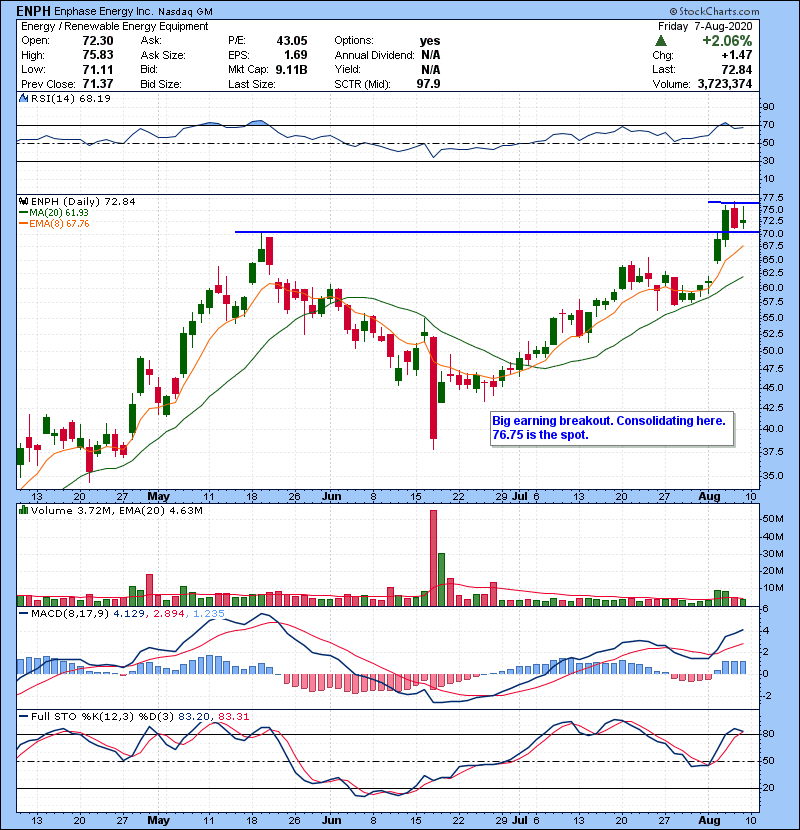The image size is (800, 830).
Task: Click the Chg value +1.47
Action: (x=736, y=55)
